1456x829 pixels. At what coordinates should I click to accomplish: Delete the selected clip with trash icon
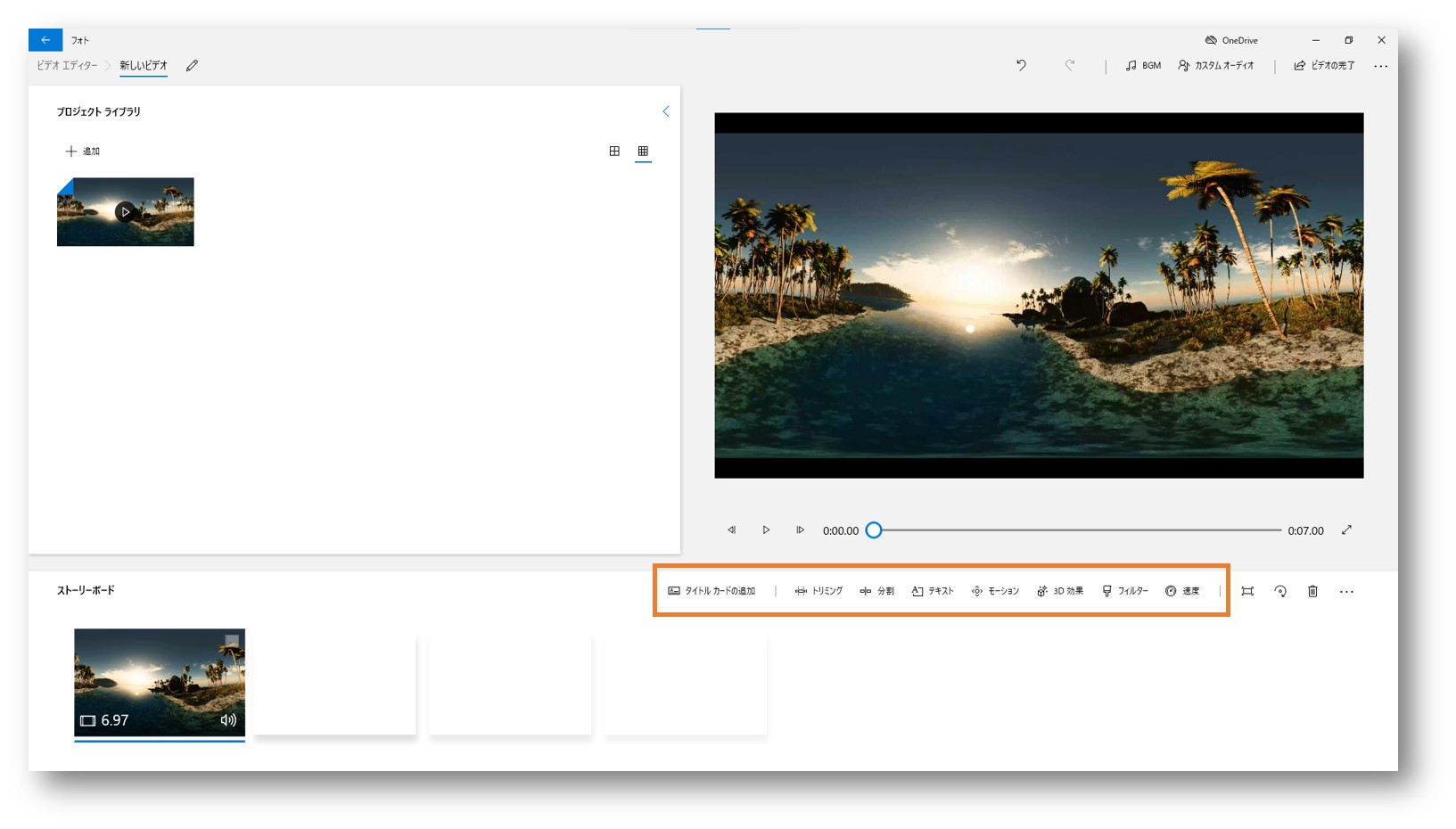coord(1312,591)
